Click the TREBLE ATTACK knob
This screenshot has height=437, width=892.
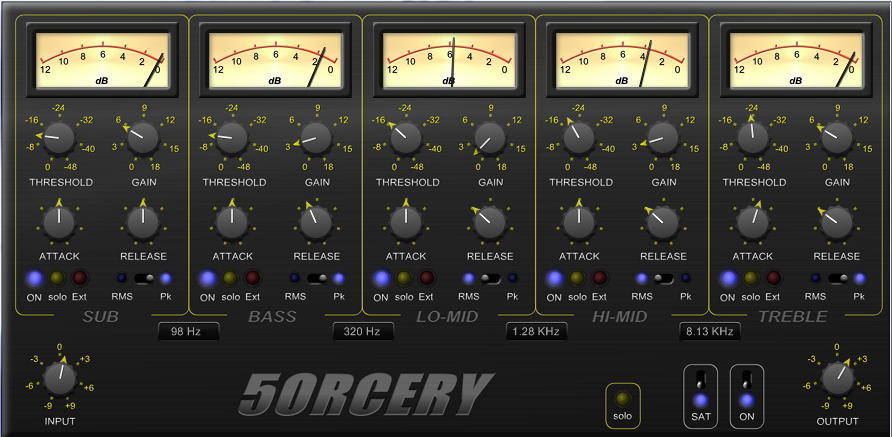tap(753, 222)
